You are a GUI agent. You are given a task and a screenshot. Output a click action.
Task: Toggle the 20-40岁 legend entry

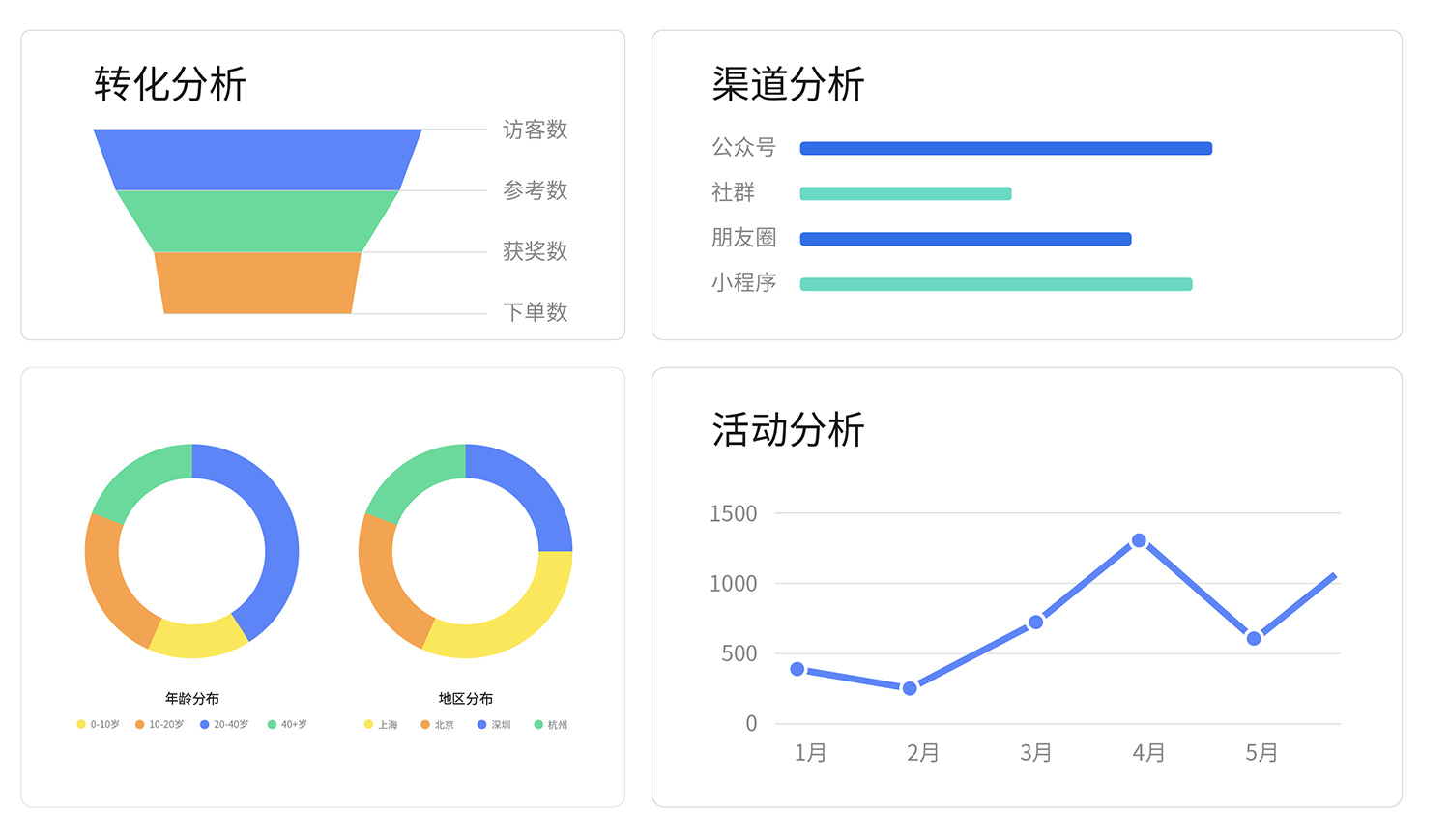(x=224, y=724)
